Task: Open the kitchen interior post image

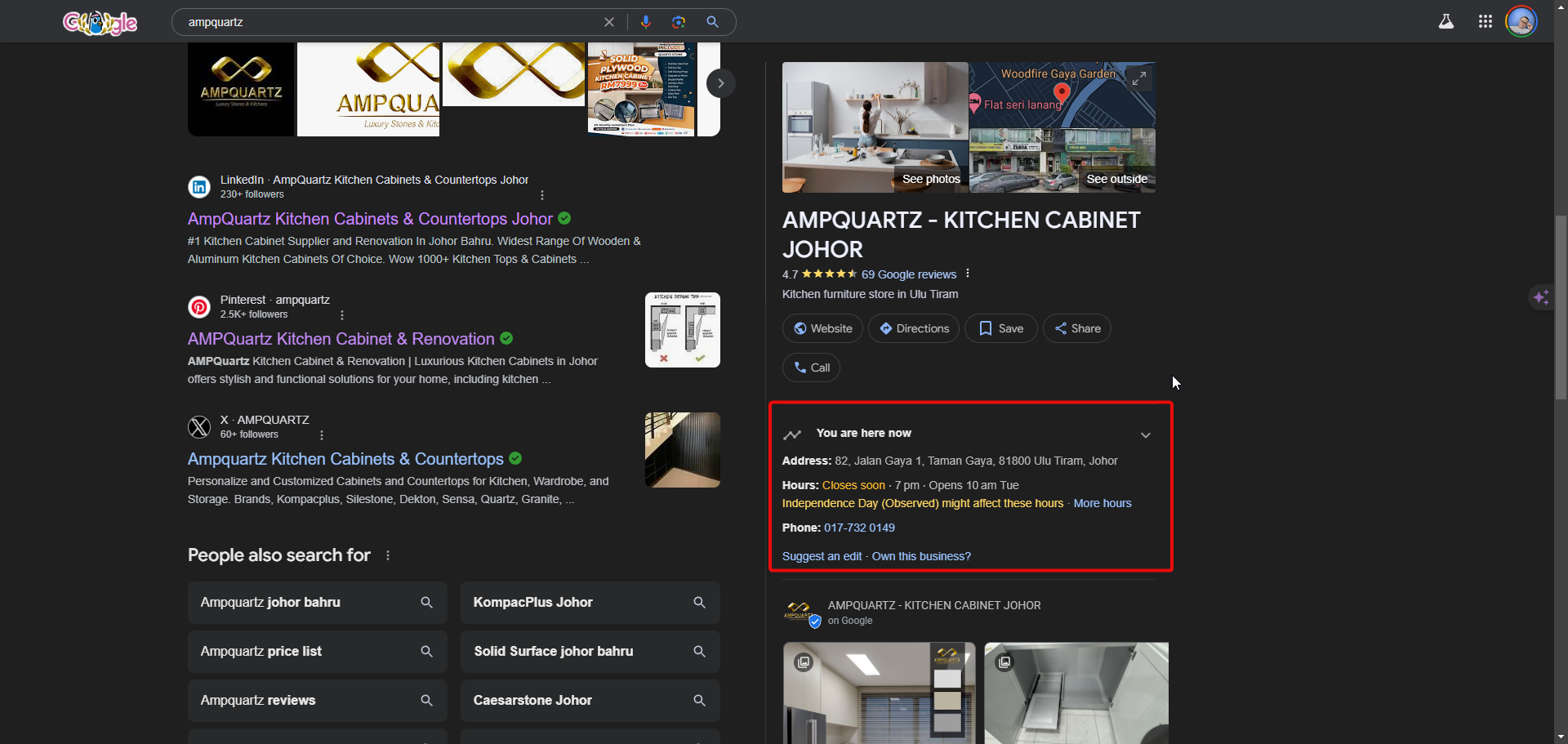Action: coord(880,693)
